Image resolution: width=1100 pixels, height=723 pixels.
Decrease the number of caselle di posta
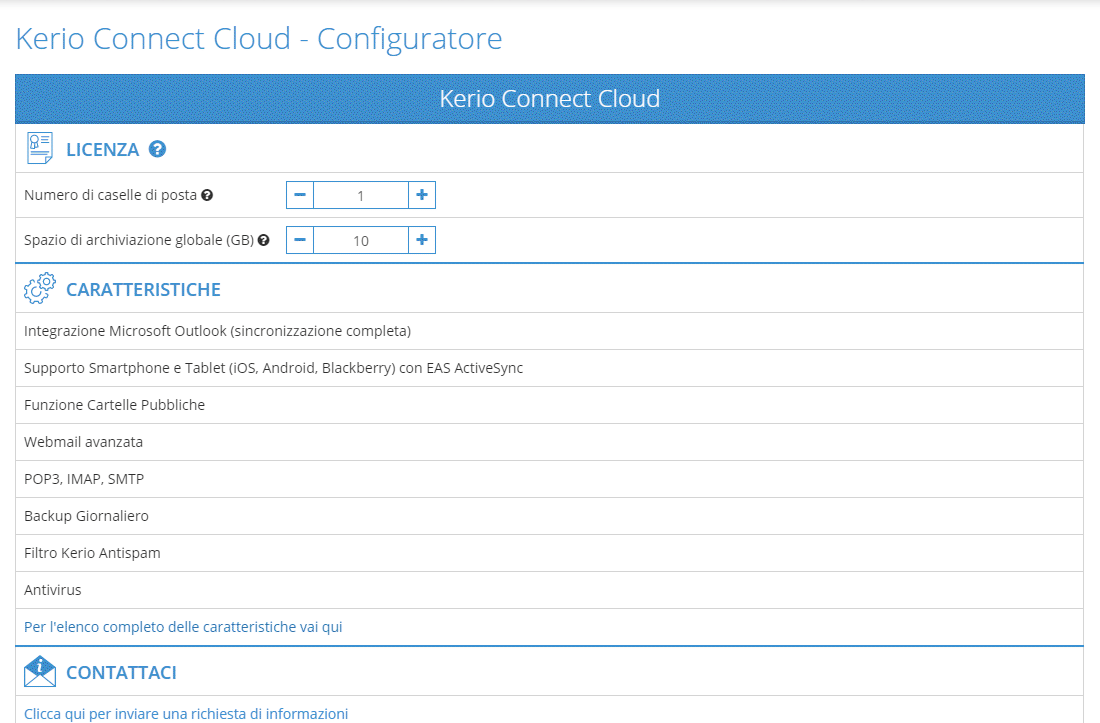pyautogui.click(x=300, y=195)
